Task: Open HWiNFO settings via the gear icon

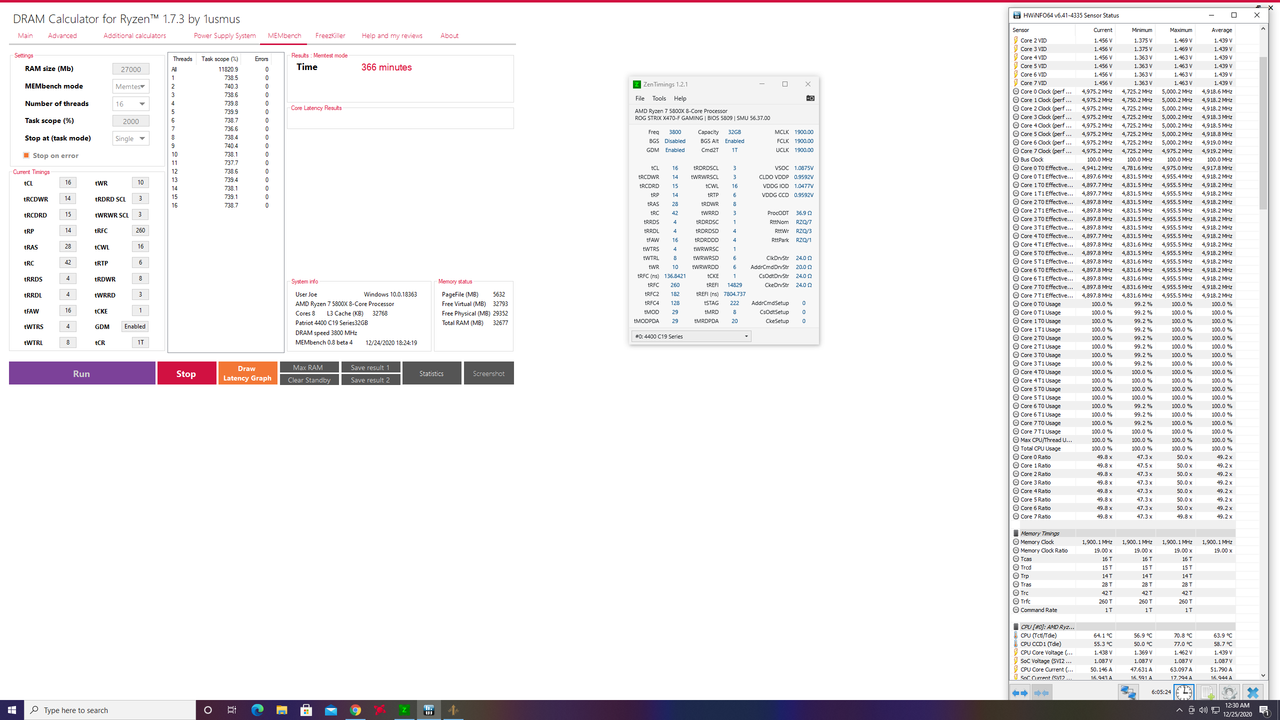Action: [1228, 692]
